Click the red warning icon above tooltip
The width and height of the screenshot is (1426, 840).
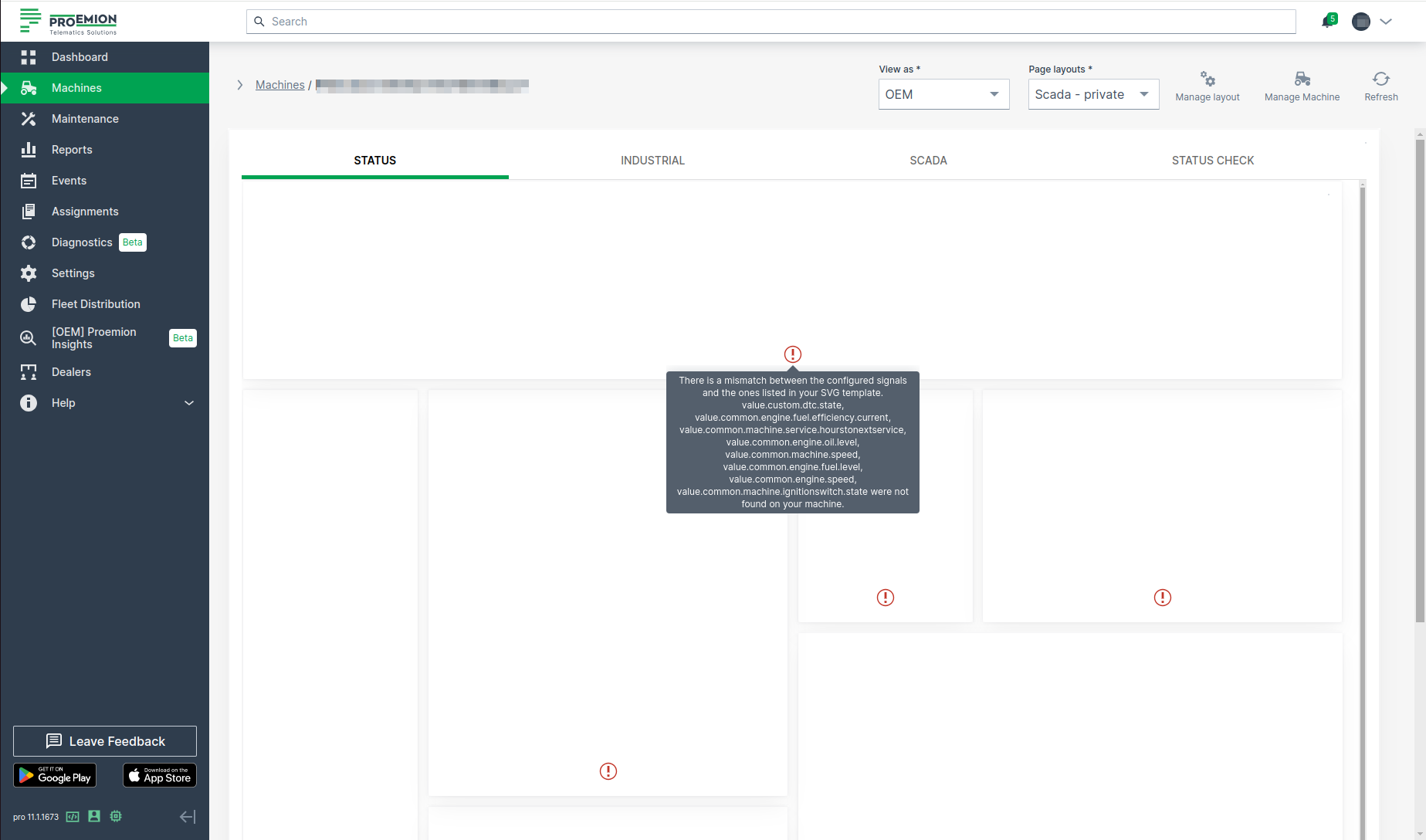click(793, 354)
